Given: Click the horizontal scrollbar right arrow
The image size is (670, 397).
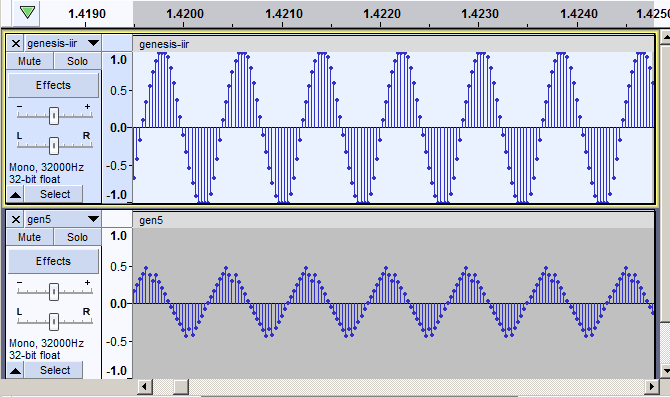Looking at the screenshot, I should click(651, 387).
